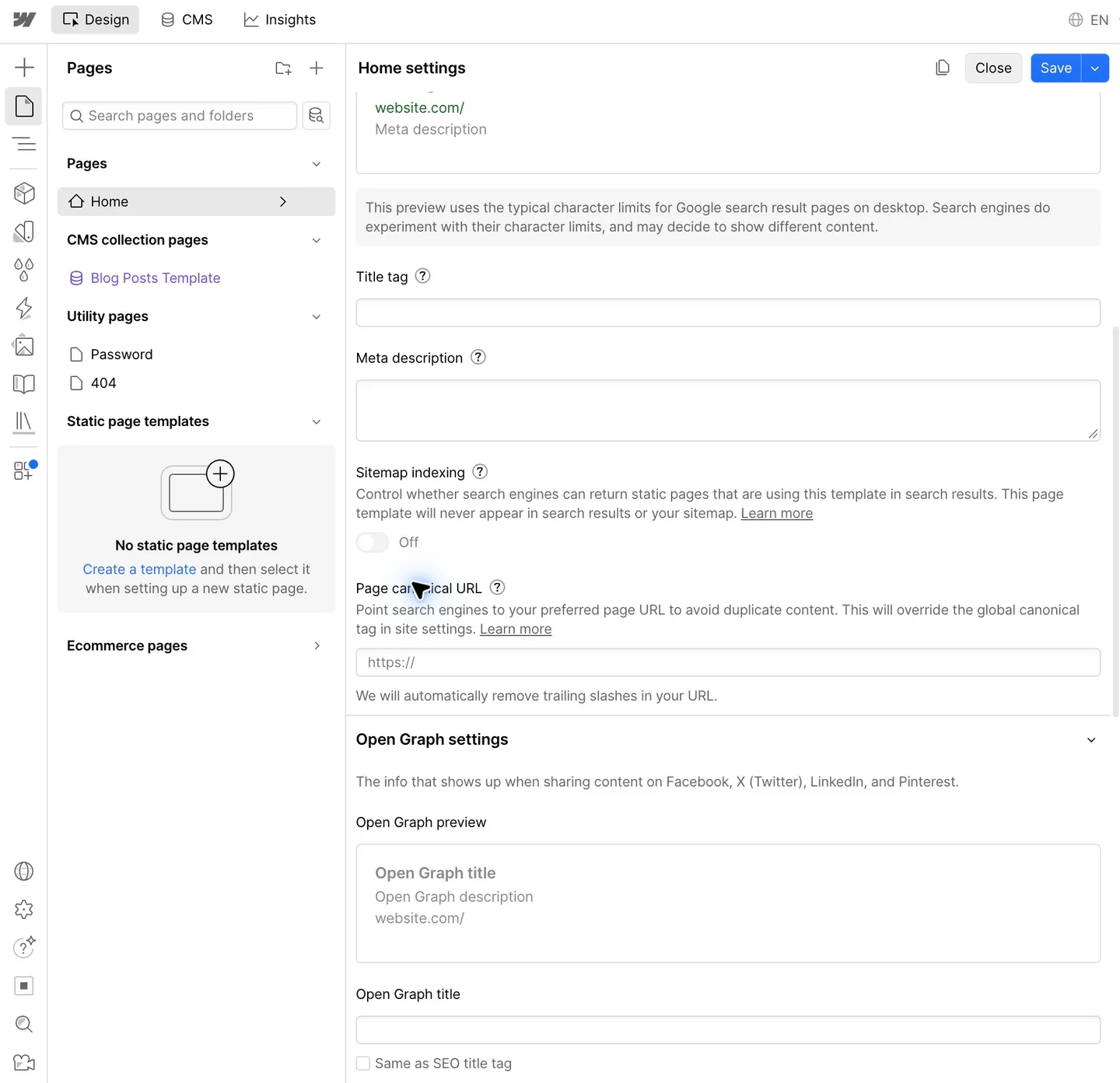Click the create new folder icon
Image resolution: width=1120 pixels, height=1083 pixels.
(x=283, y=68)
